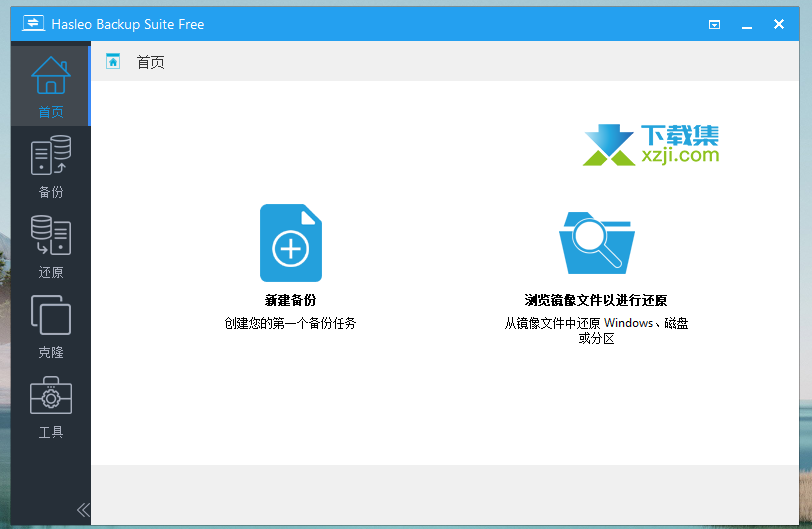Image resolution: width=812 pixels, height=529 pixels.
Task: Close the Hasleo Backup Suite window
Action: click(x=779, y=24)
